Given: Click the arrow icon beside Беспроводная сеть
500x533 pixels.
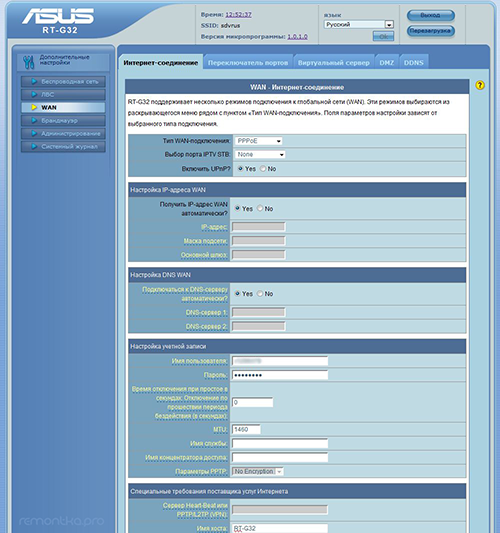Looking at the screenshot, I should [34, 82].
